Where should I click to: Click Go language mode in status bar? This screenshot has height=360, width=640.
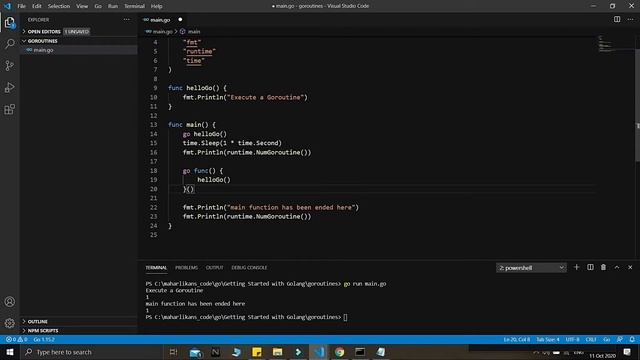[x=607, y=339]
